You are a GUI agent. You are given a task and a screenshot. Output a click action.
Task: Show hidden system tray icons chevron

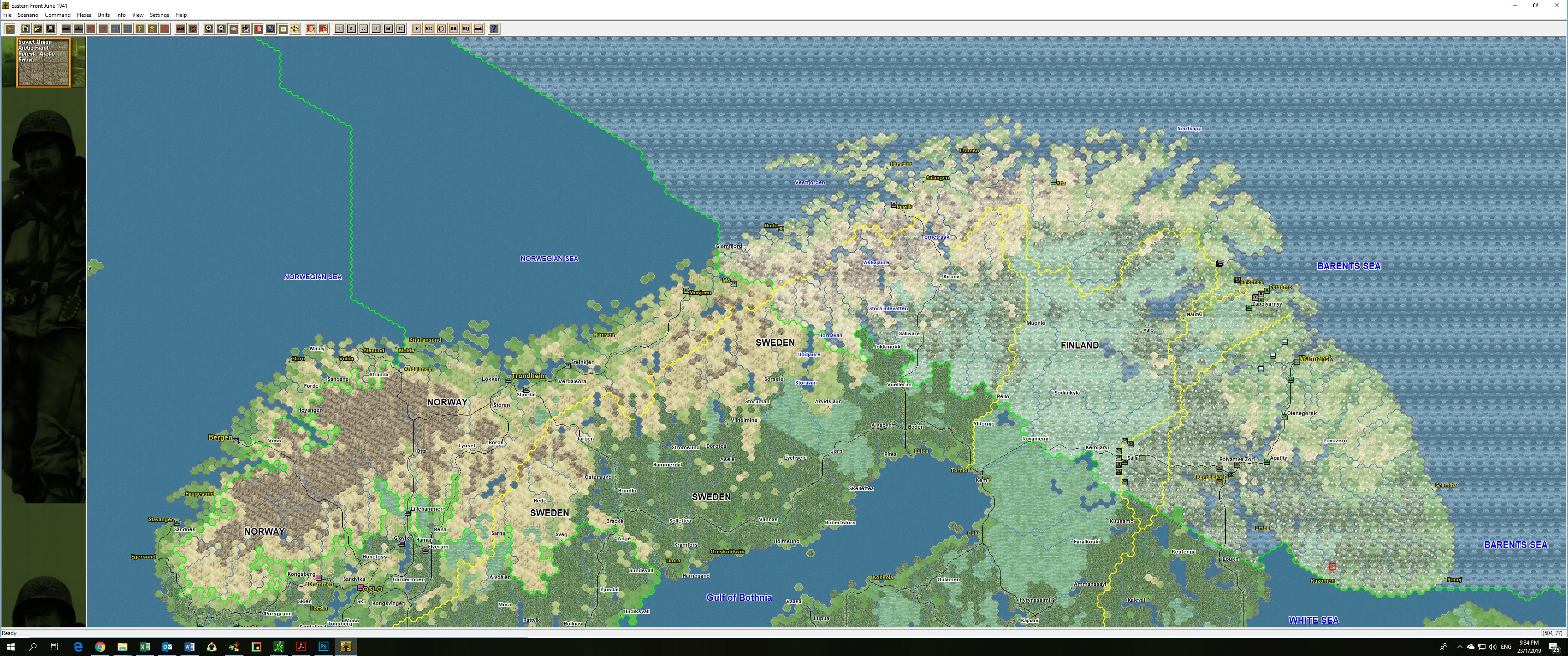(x=1460, y=647)
